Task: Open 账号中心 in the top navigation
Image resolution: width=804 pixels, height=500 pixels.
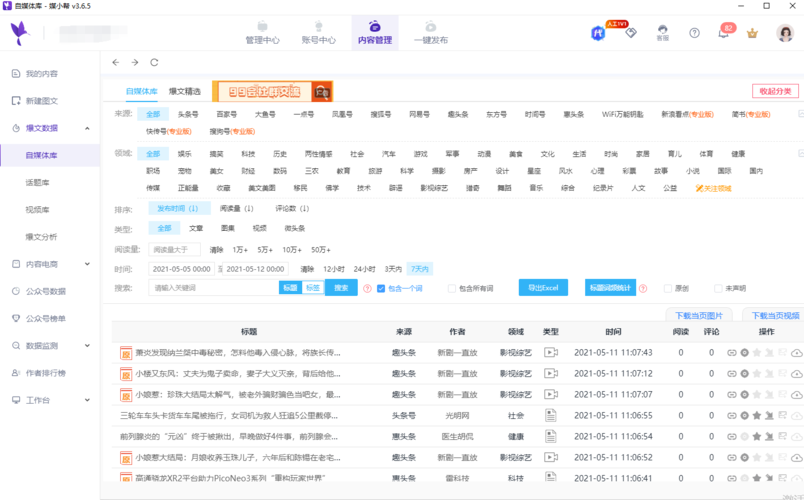Action: (318, 33)
